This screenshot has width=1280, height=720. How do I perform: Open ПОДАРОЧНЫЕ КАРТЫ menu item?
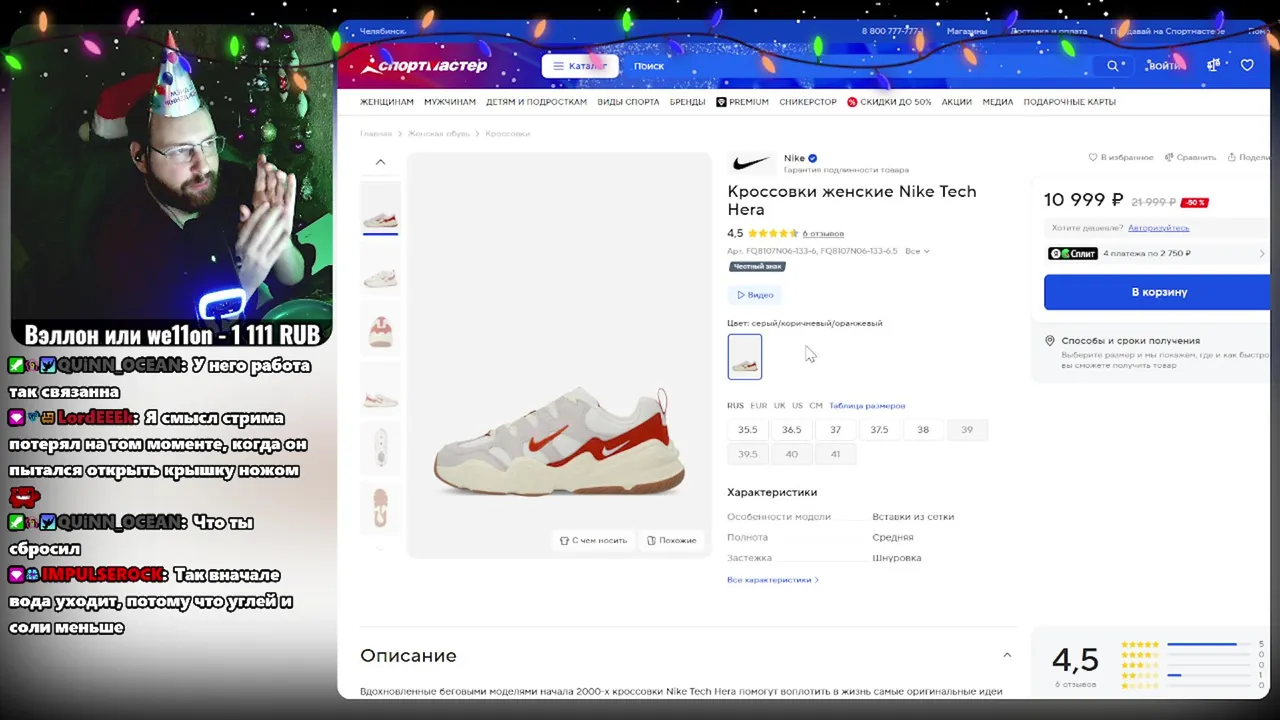pos(1070,102)
